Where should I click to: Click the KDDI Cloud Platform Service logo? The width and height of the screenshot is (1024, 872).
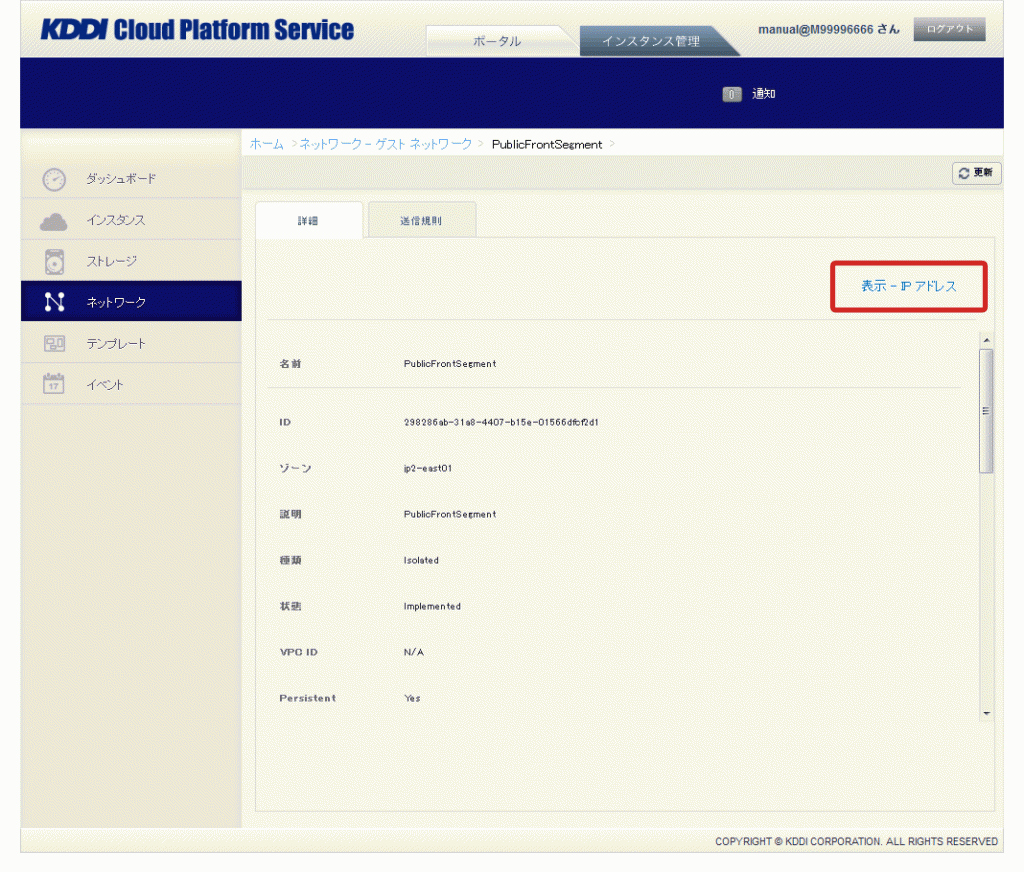(197, 30)
